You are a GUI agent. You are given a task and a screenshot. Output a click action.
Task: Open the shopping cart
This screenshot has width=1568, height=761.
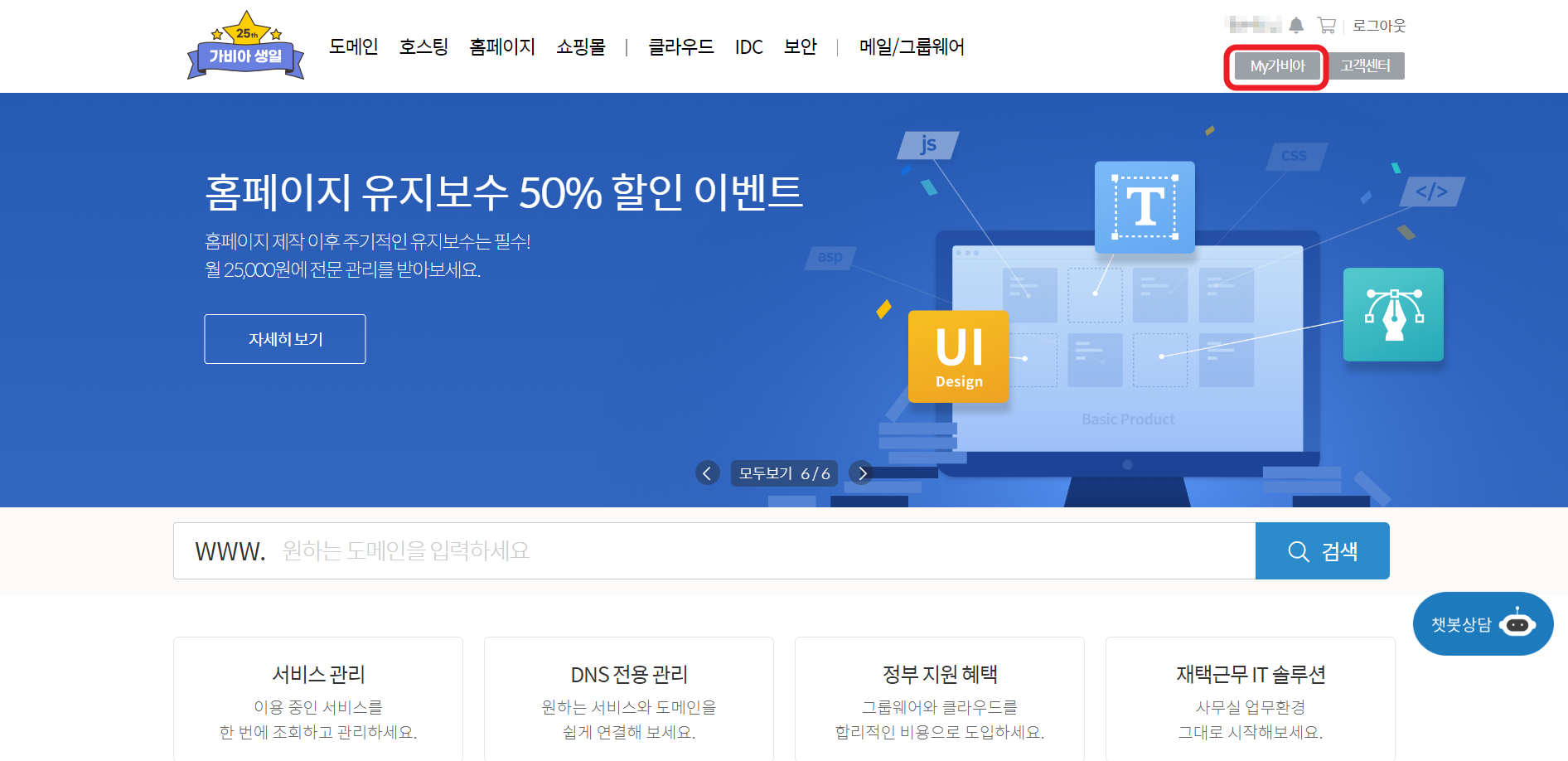pyautogui.click(x=1327, y=25)
